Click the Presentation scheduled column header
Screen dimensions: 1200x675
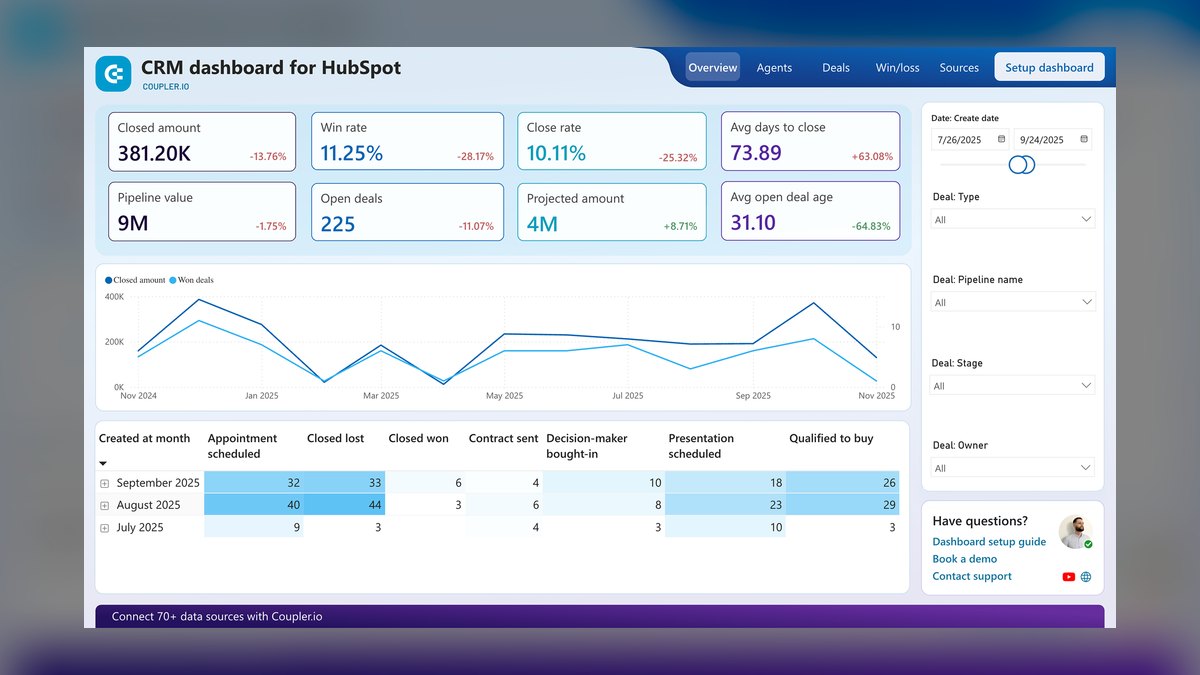(701, 446)
